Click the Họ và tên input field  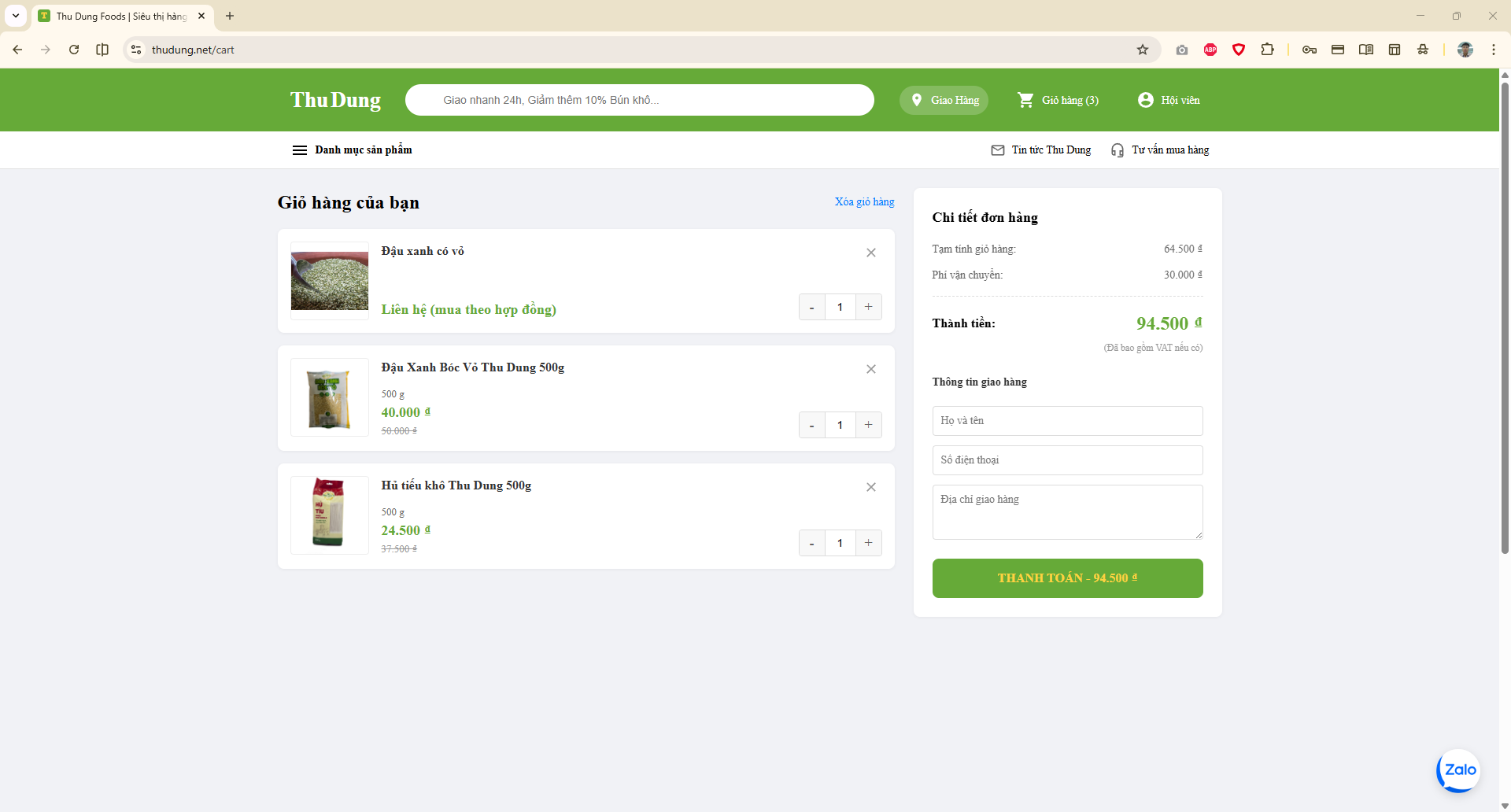(1067, 421)
